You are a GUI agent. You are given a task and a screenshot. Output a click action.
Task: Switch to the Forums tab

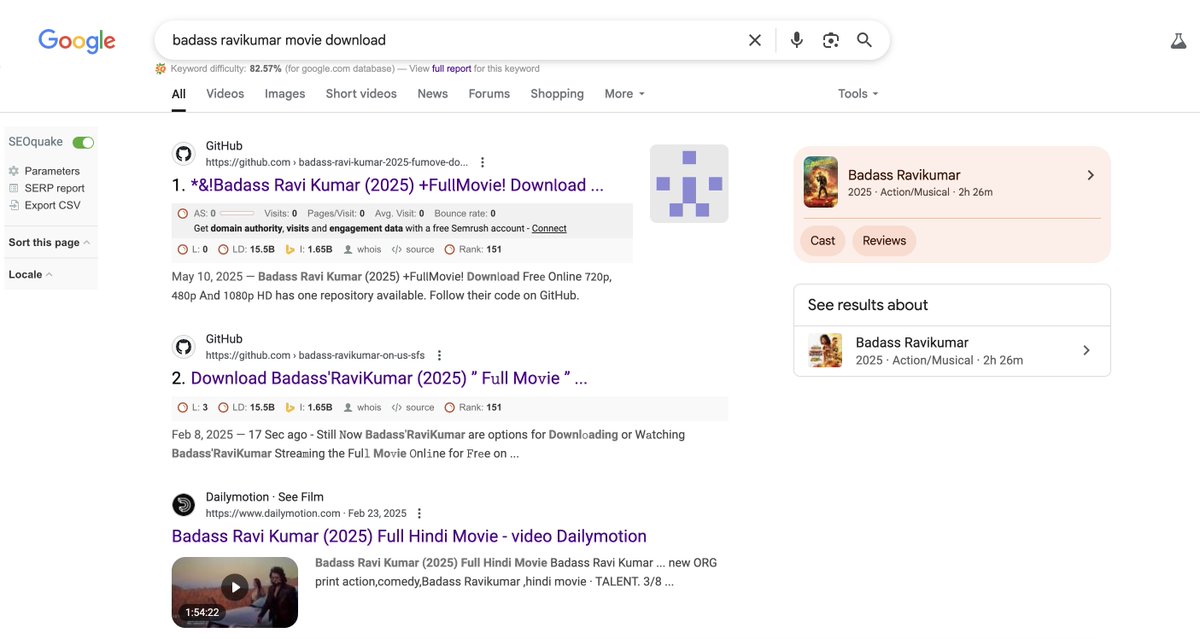489,94
